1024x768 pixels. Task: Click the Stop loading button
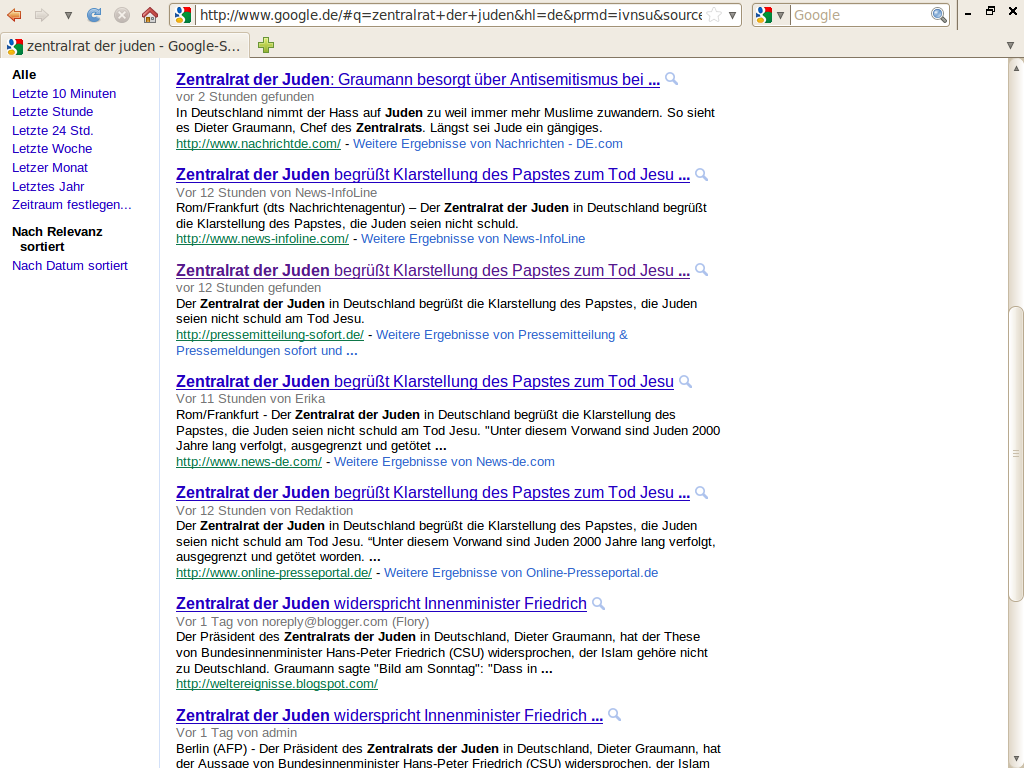click(121, 14)
